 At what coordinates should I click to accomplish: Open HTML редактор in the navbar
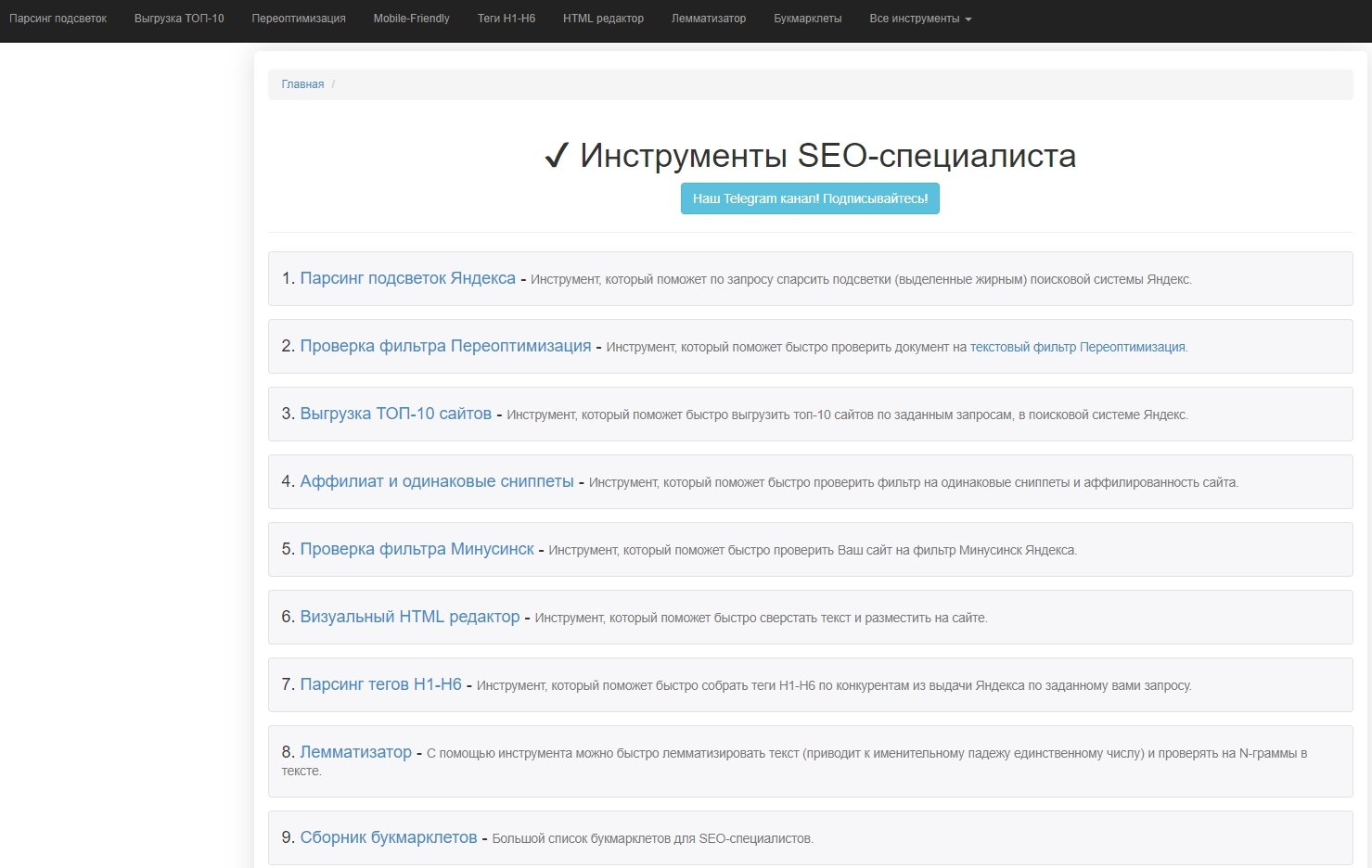[603, 19]
